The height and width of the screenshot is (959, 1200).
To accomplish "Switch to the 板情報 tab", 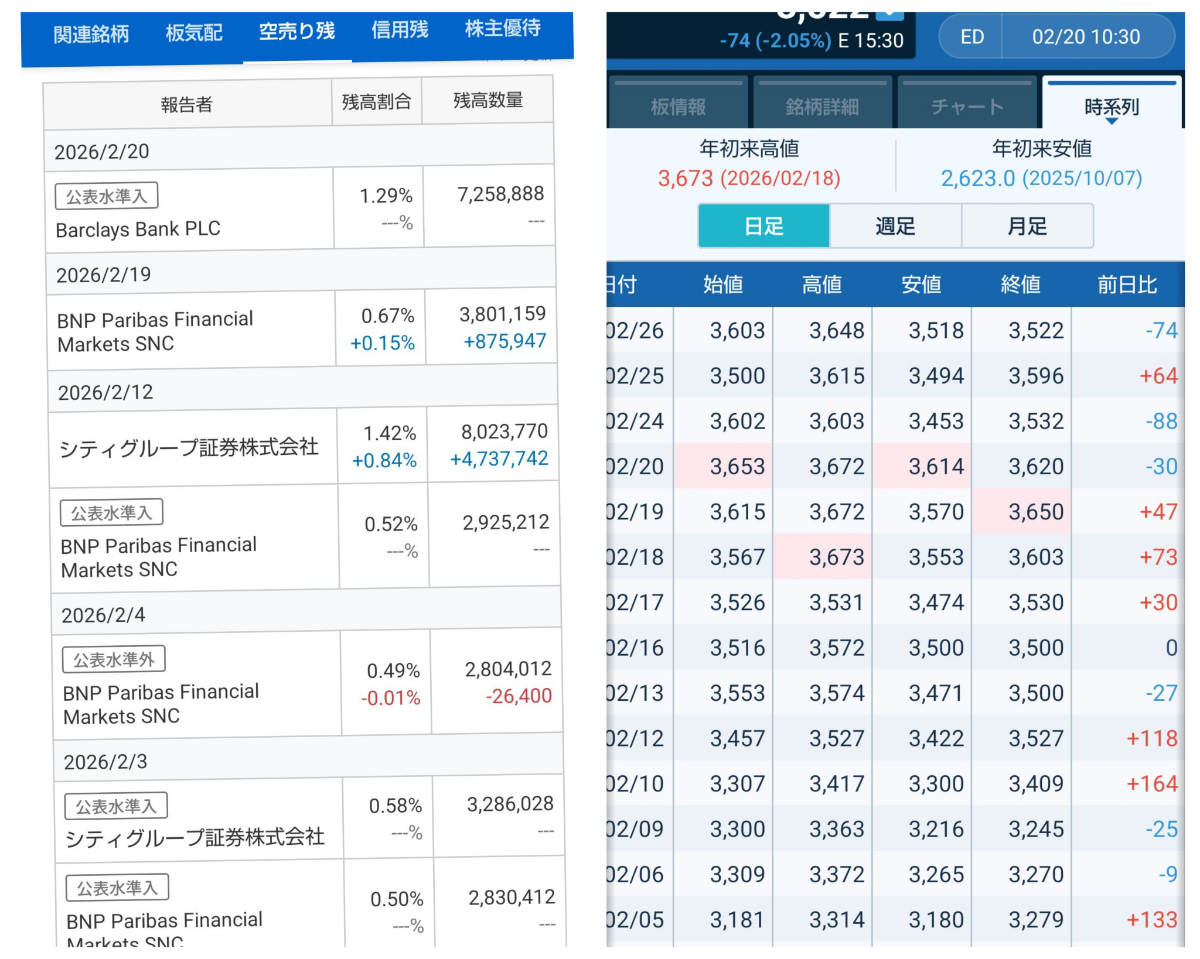I will [679, 106].
